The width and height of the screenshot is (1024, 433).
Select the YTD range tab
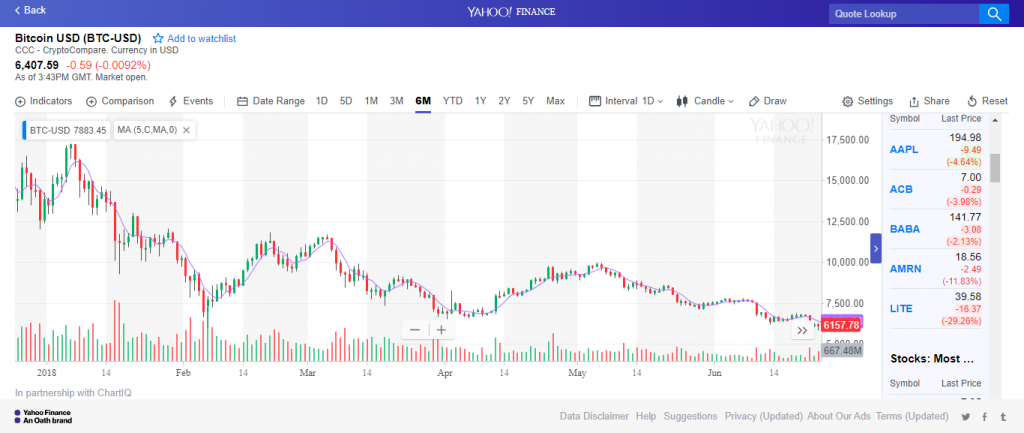pyautogui.click(x=453, y=101)
